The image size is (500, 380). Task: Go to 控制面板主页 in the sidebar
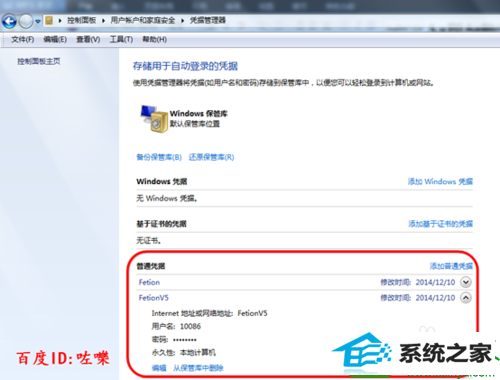click(39, 61)
